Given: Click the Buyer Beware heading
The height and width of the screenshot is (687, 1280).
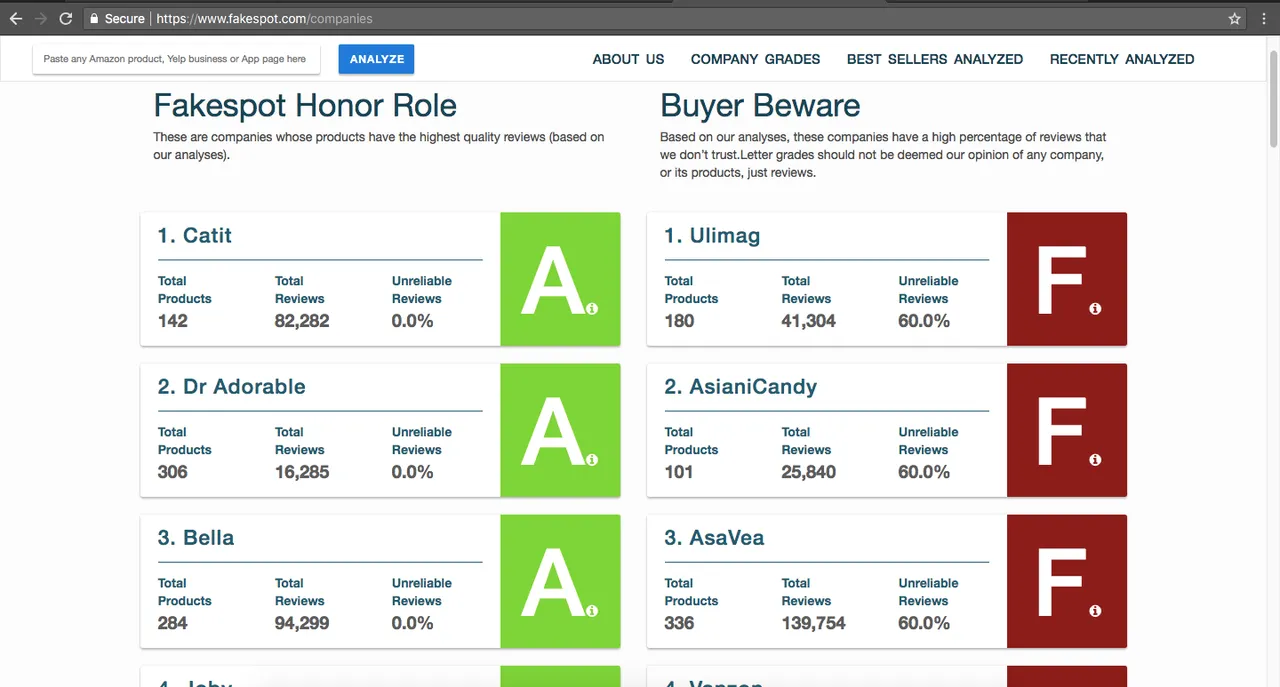Looking at the screenshot, I should point(760,106).
